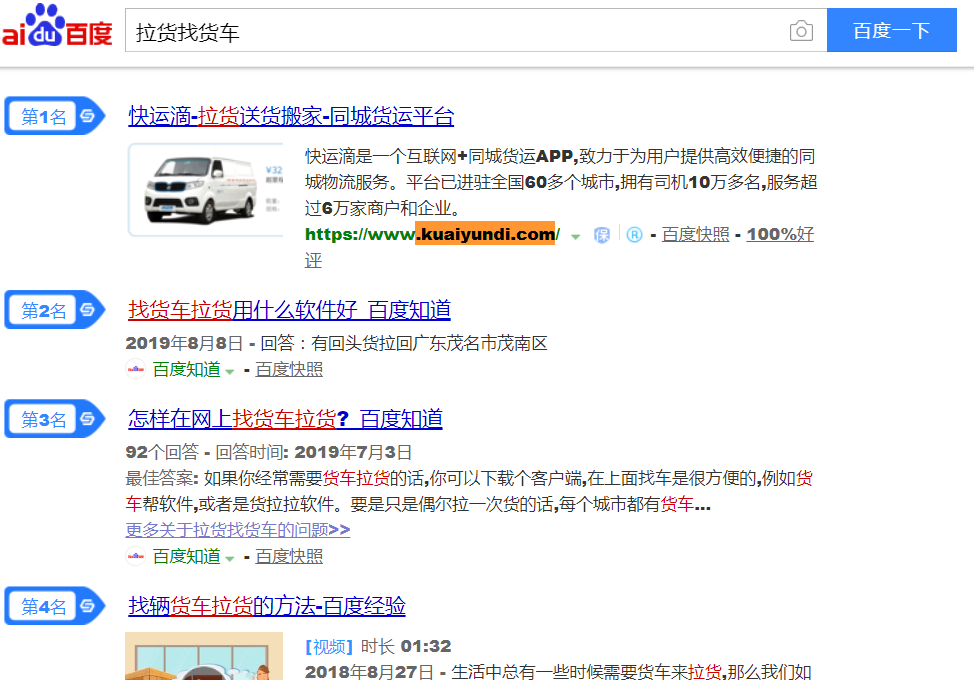This screenshot has height=680, width=974.
Task: Click the Baidu logo
Action: (57, 26)
